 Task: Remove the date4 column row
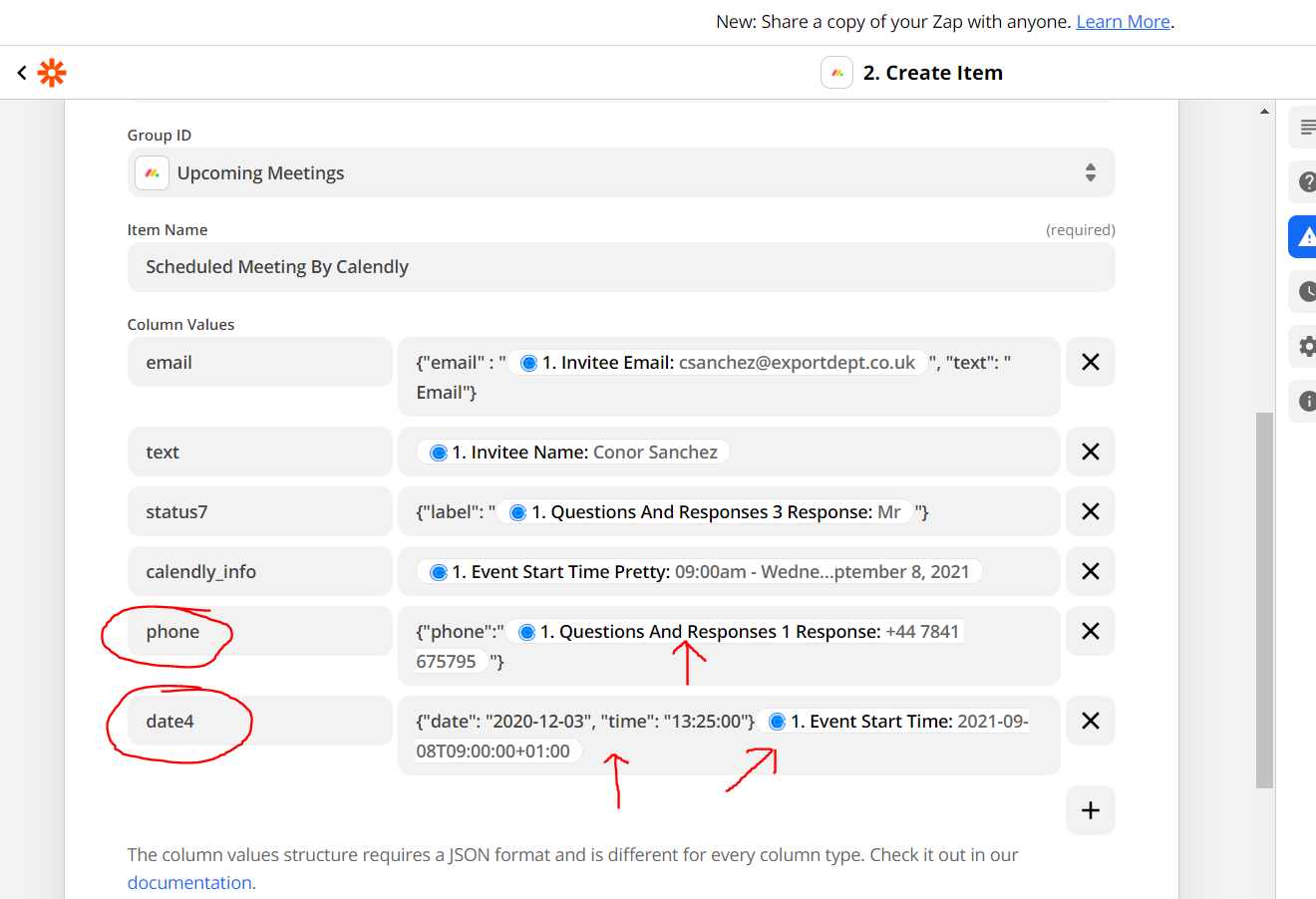tap(1091, 721)
